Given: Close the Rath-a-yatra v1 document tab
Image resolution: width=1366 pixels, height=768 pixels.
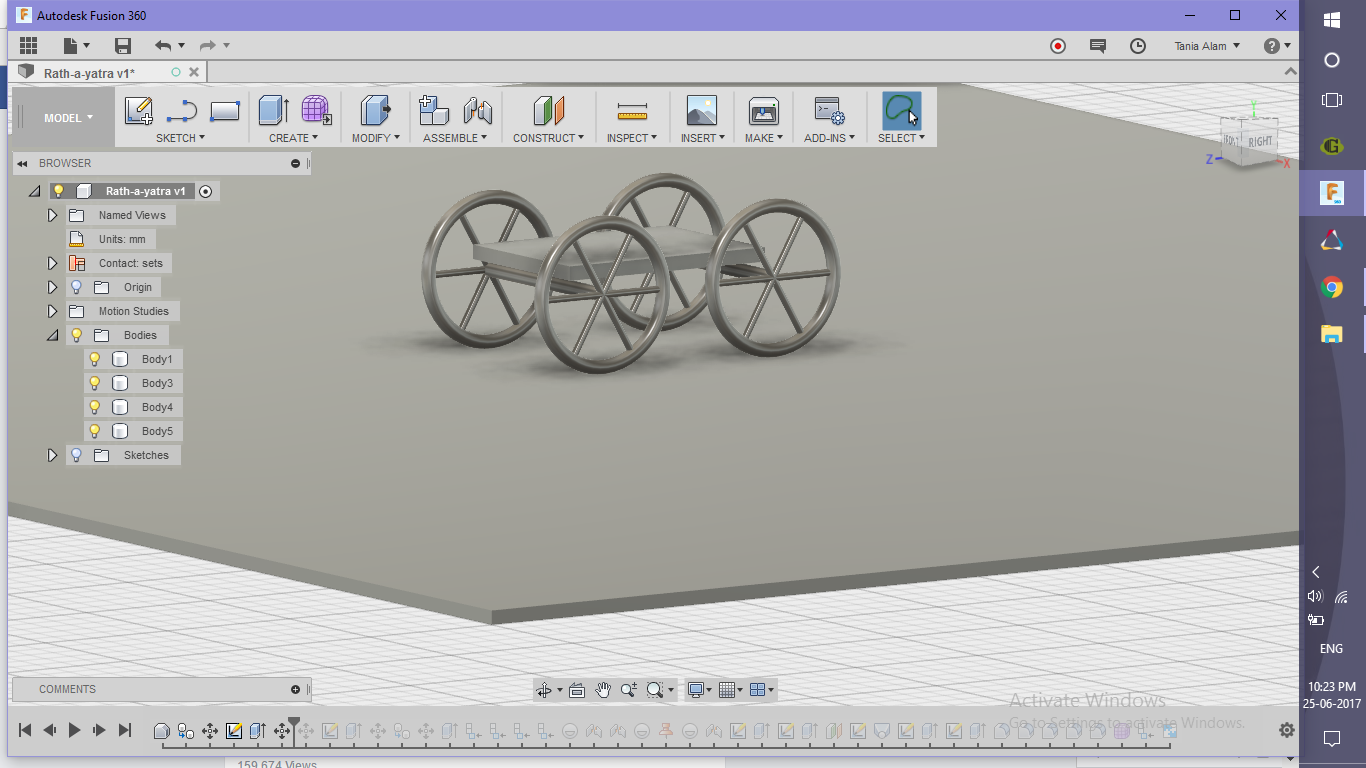Looking at the screenshot, I should coord(194,72).
